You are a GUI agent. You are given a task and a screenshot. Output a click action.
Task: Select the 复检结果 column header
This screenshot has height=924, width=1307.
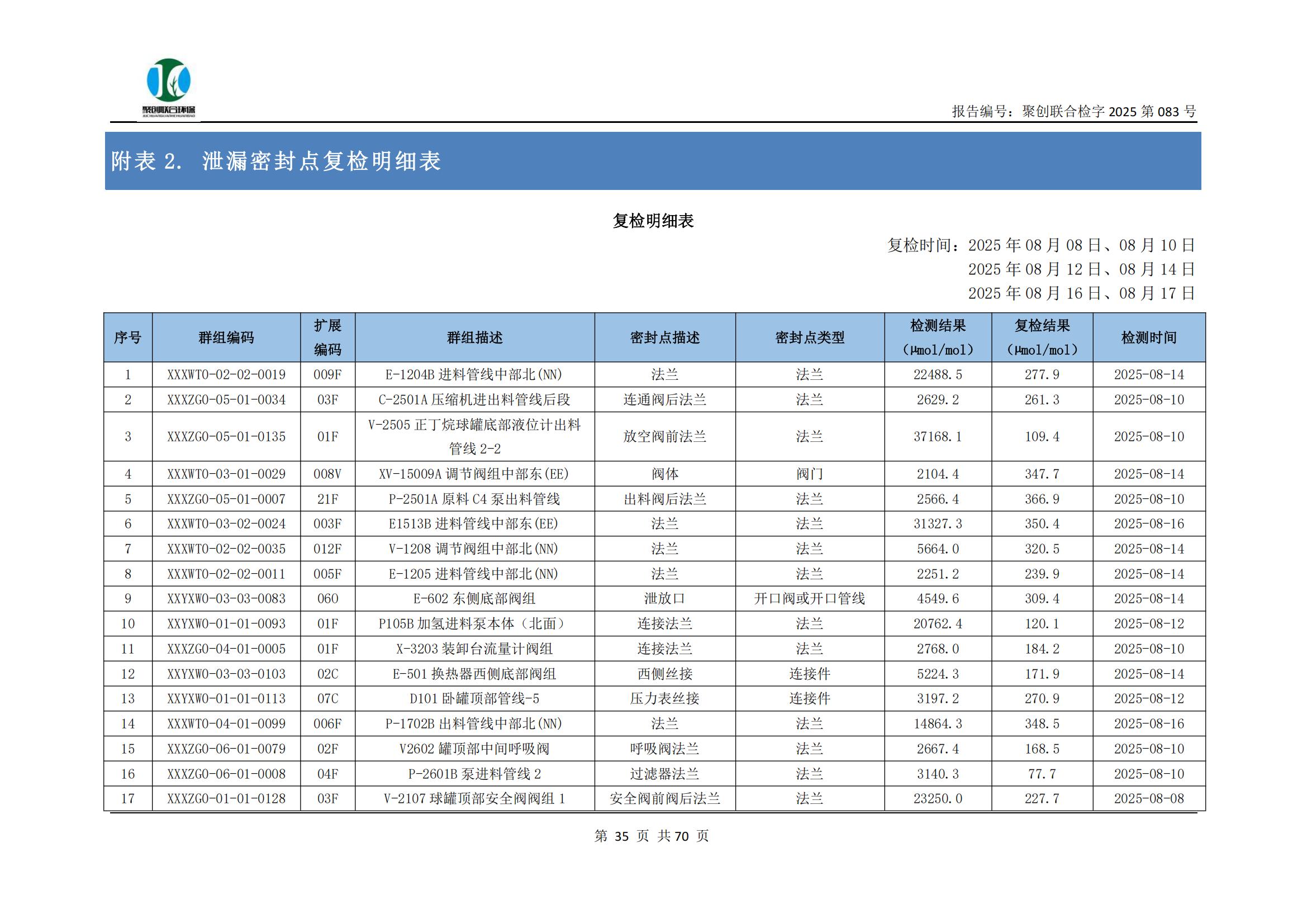click(x=1042, y=337)
